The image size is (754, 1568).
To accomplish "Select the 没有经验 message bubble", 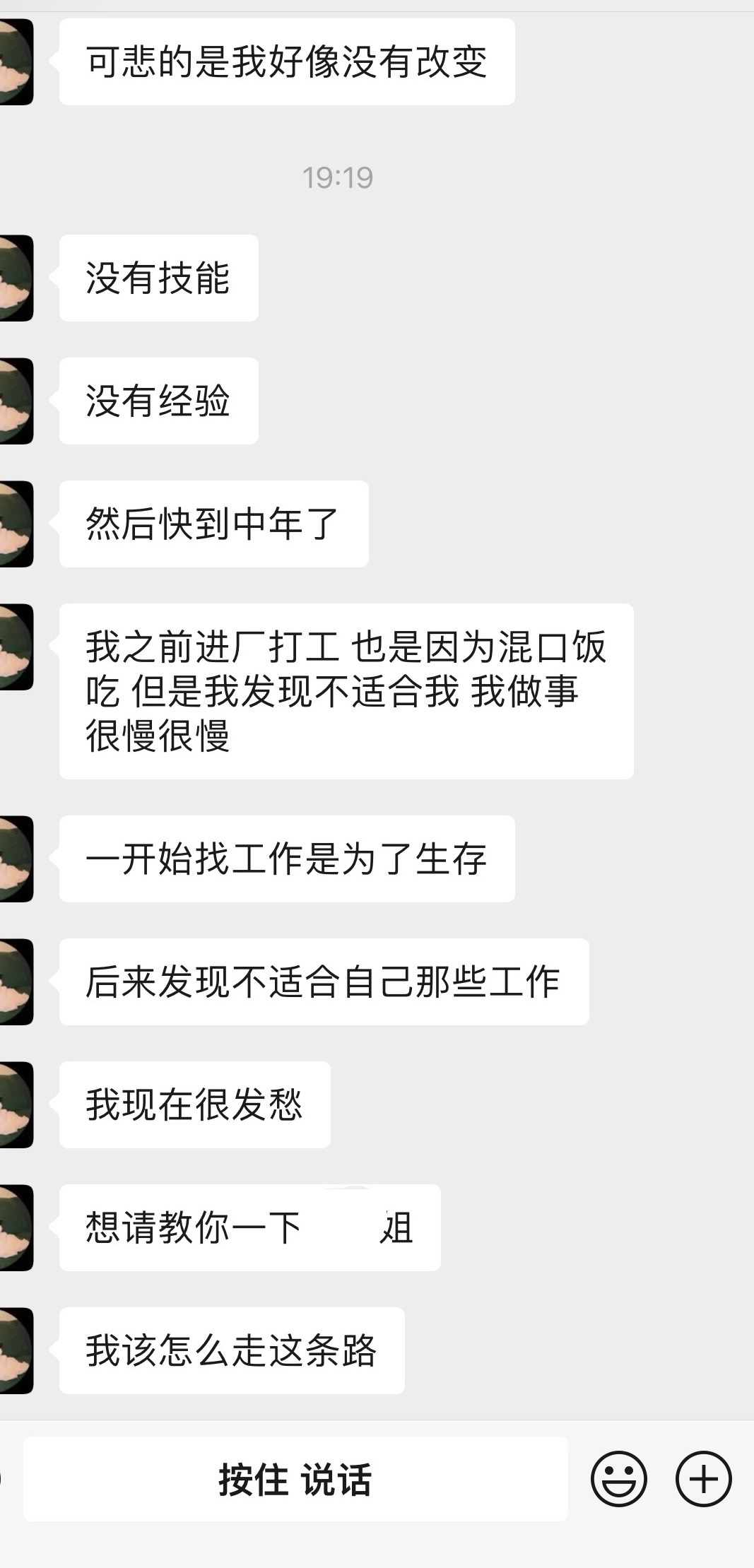I will 159,401.
